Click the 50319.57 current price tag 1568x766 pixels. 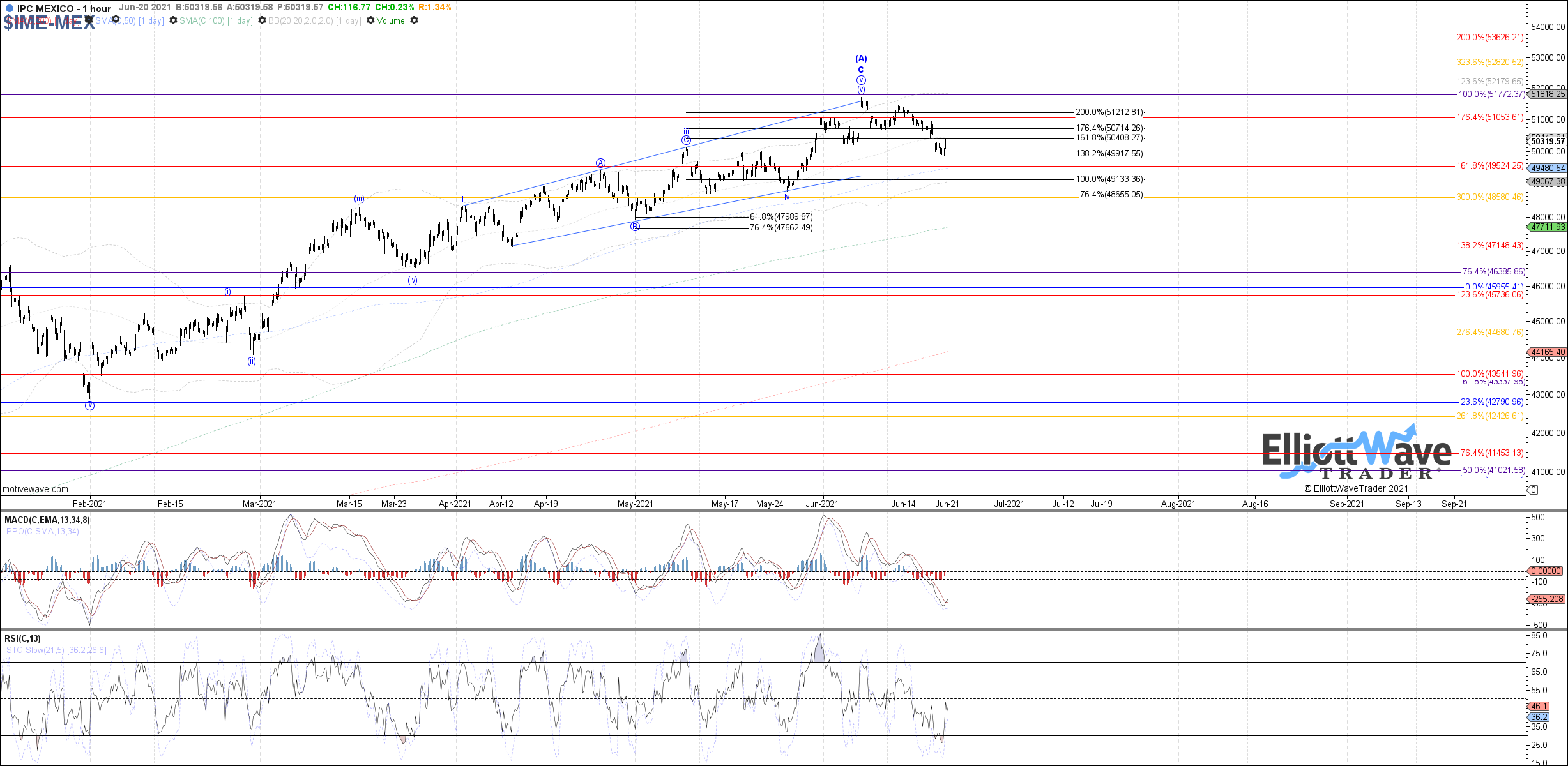click(1548, 142)
